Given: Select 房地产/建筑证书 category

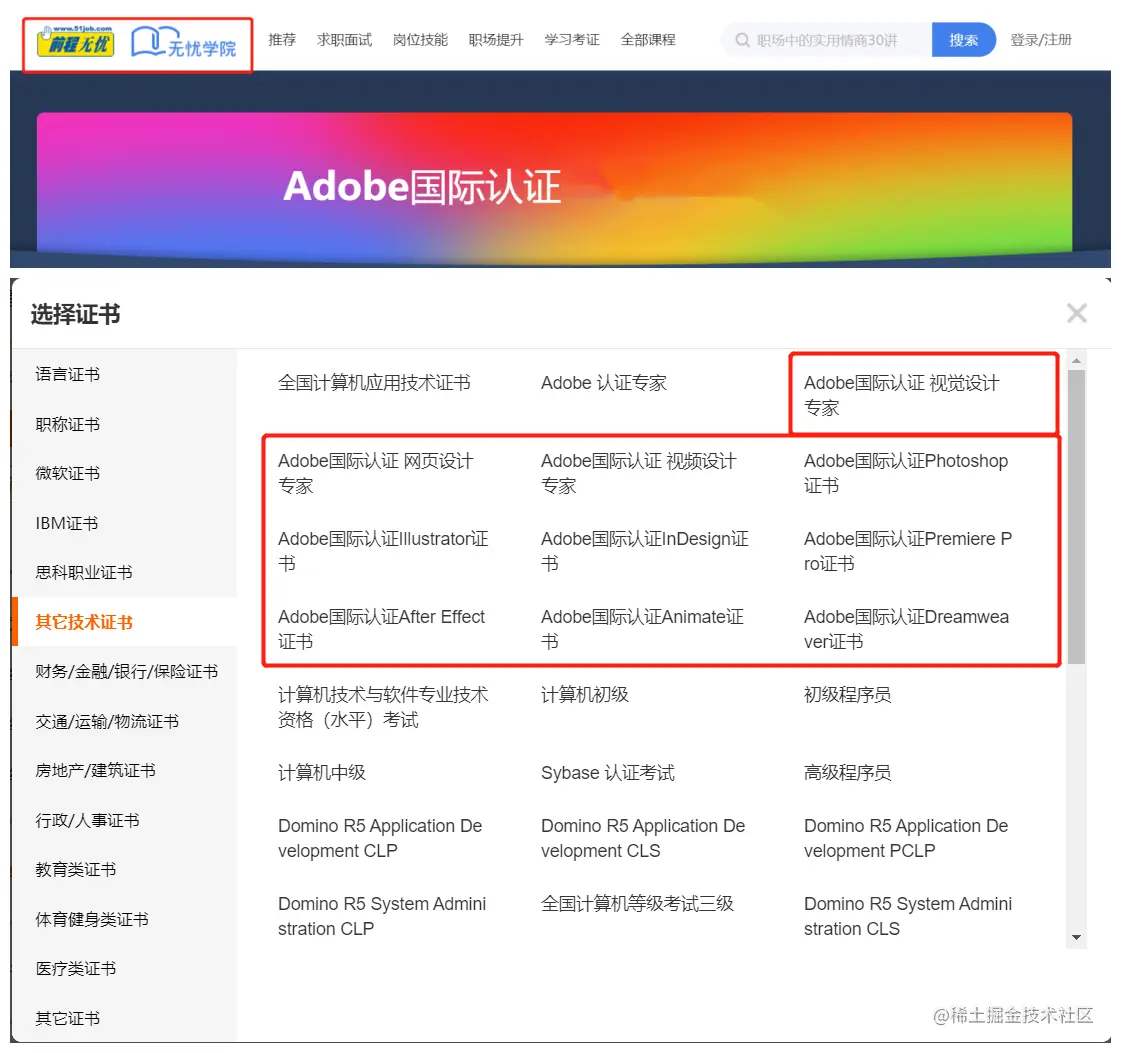Looking at the screenshot, I should coord(96,771).
